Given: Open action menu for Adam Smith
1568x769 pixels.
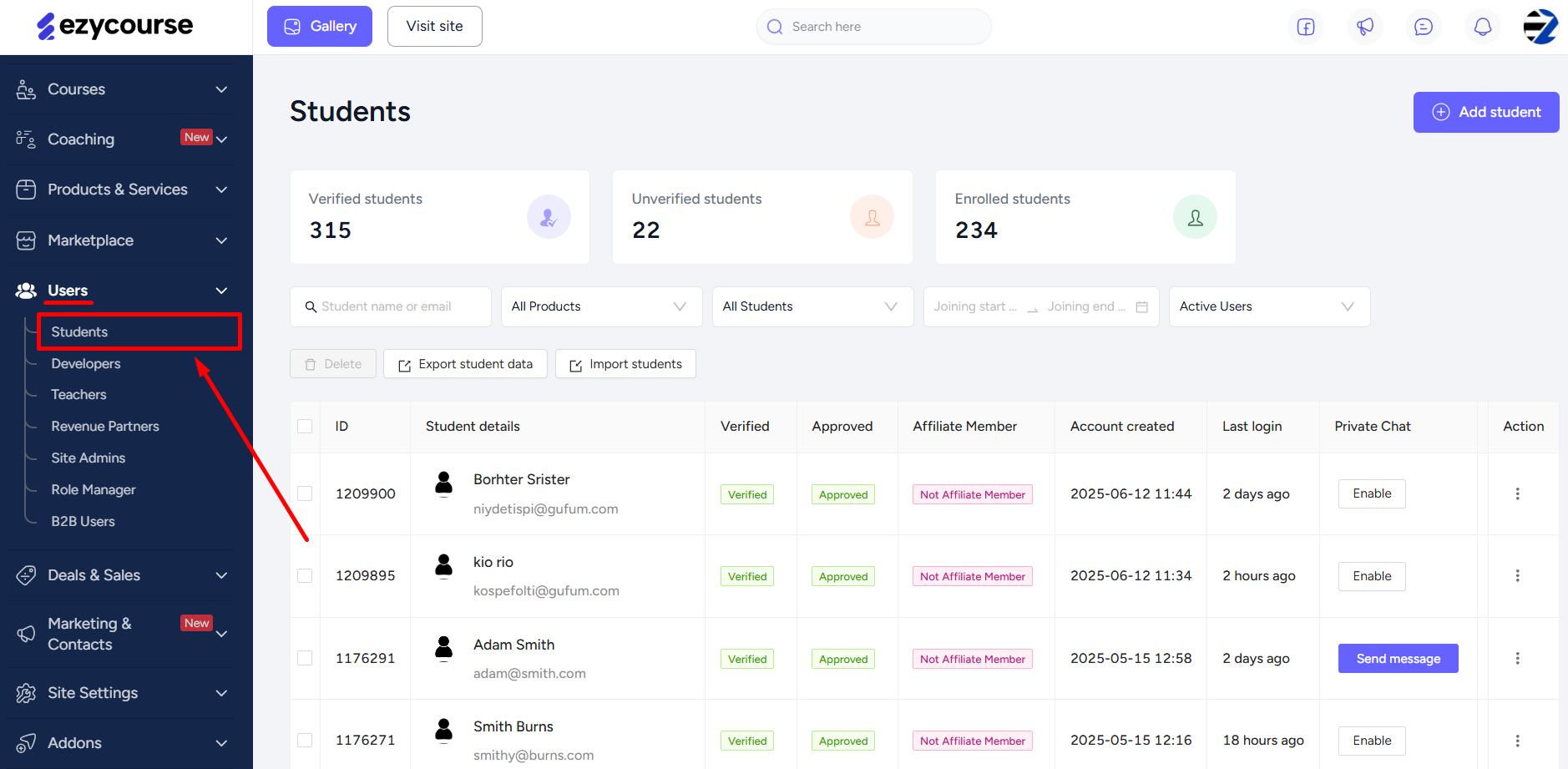Looking at the screenshot, I should point(1517,658).
